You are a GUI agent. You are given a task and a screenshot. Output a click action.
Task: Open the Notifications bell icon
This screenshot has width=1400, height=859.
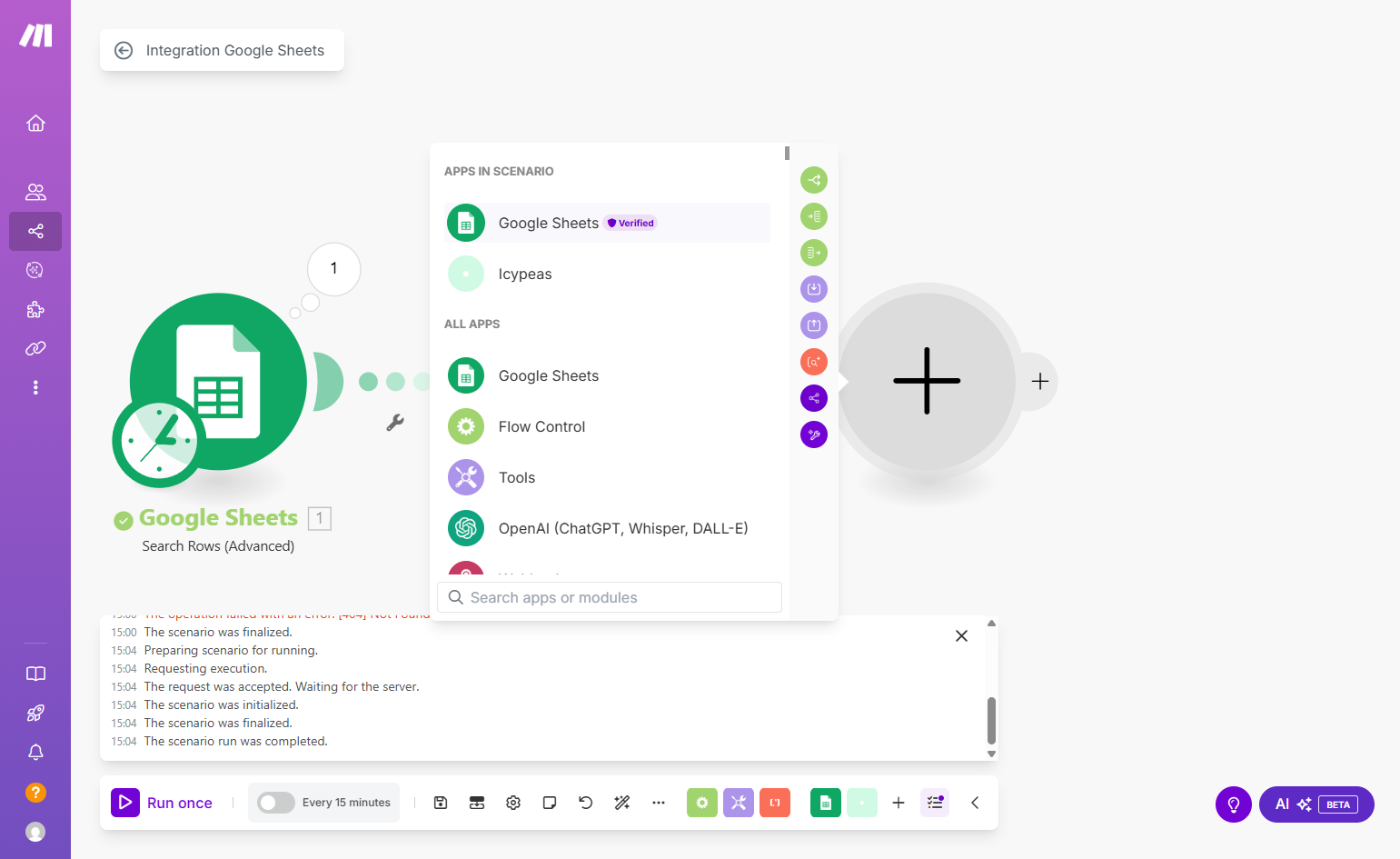[35, 753]
